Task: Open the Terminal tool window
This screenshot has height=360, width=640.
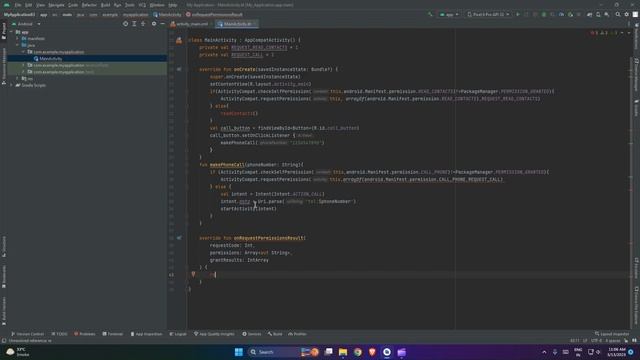Action: tap(113, 334)
